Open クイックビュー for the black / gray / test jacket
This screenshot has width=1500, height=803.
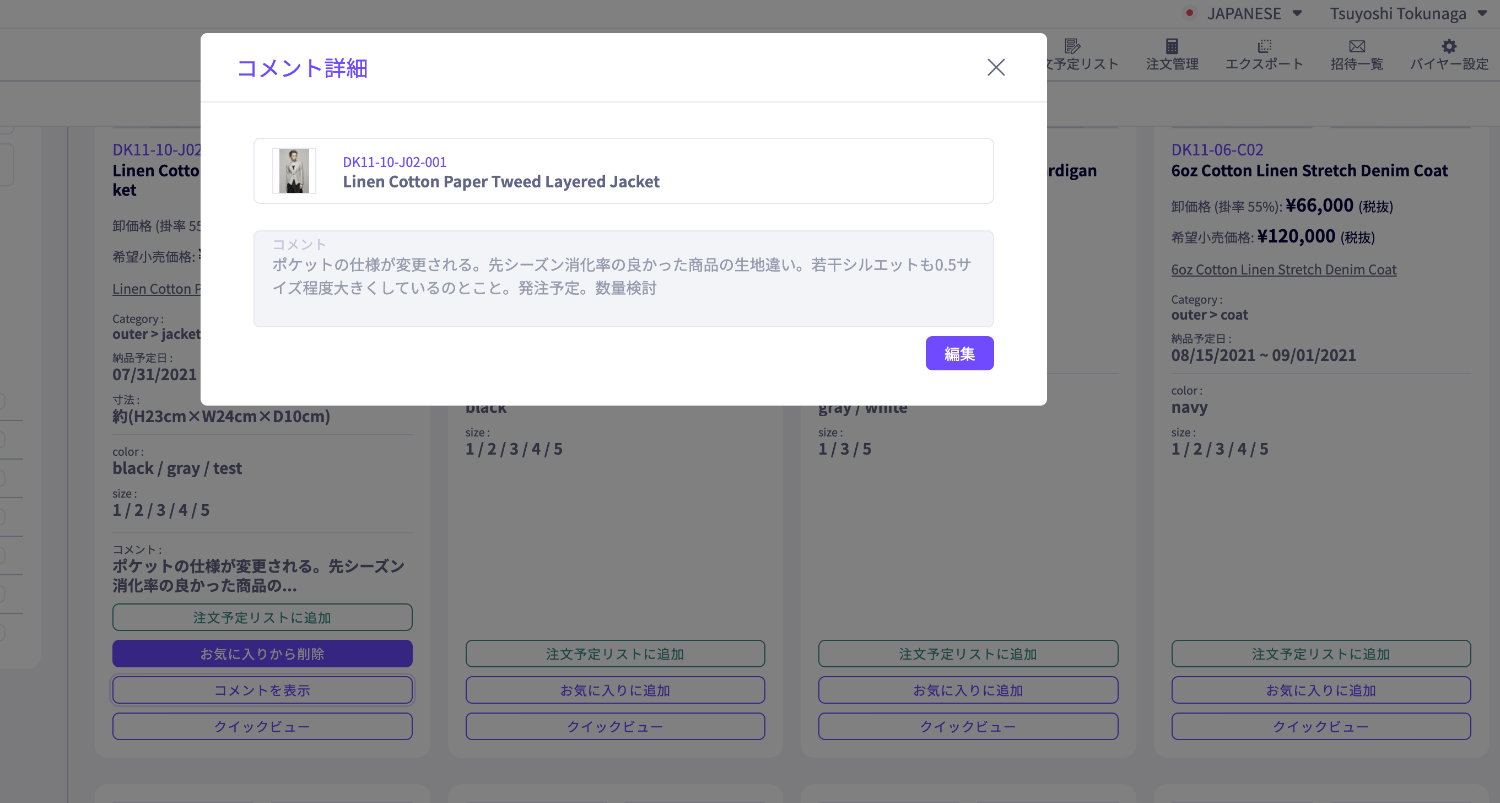click(x=262, y=726)
